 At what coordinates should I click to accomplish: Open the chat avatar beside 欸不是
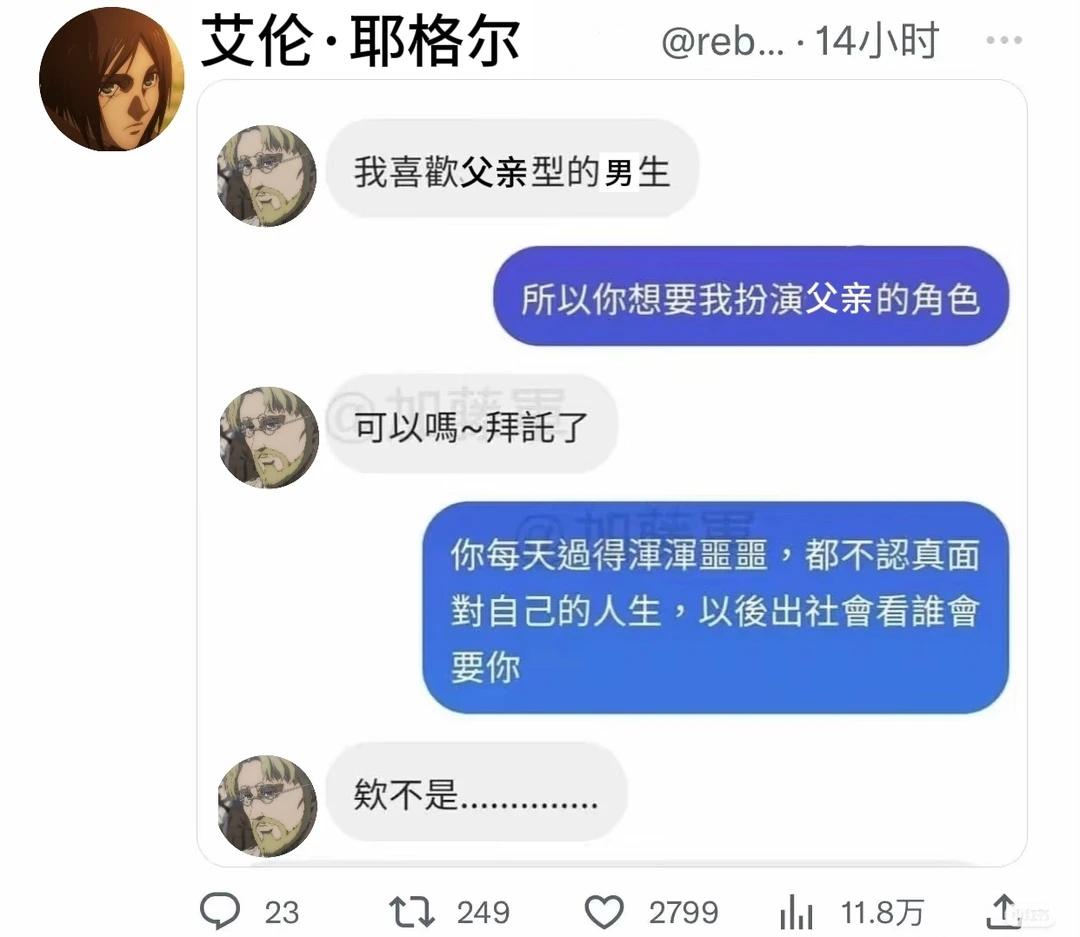coord(267,805)
